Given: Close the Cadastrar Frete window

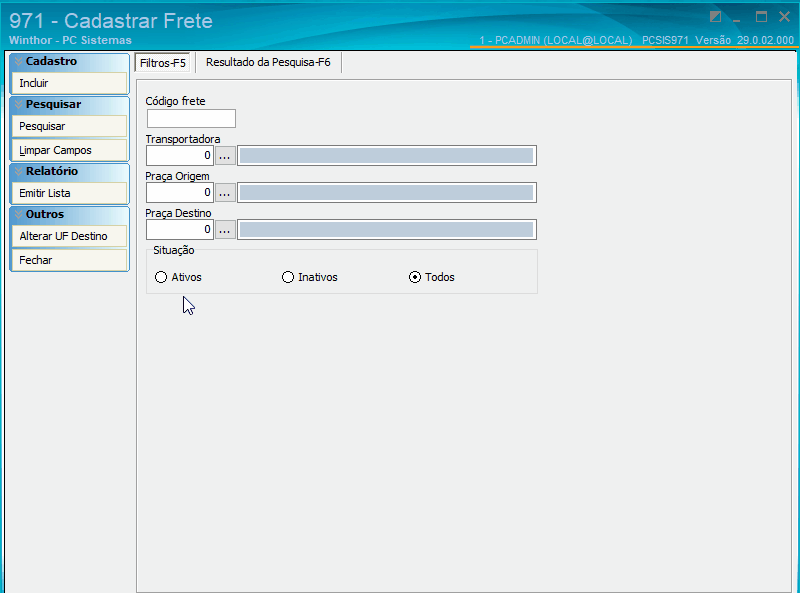Looking at the screenshot, I should [x=785, y=17].
